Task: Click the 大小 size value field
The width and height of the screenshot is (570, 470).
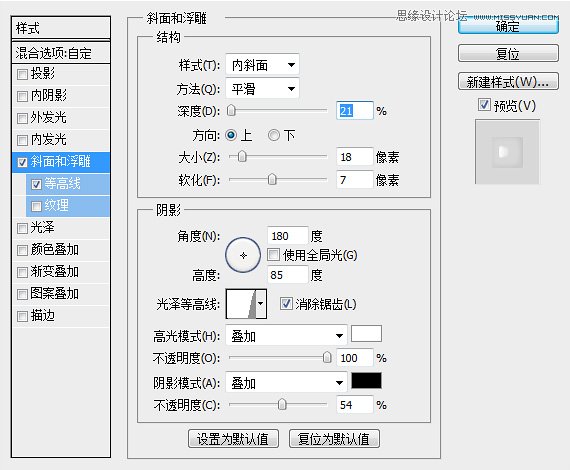Action: [x=355, y=157]
